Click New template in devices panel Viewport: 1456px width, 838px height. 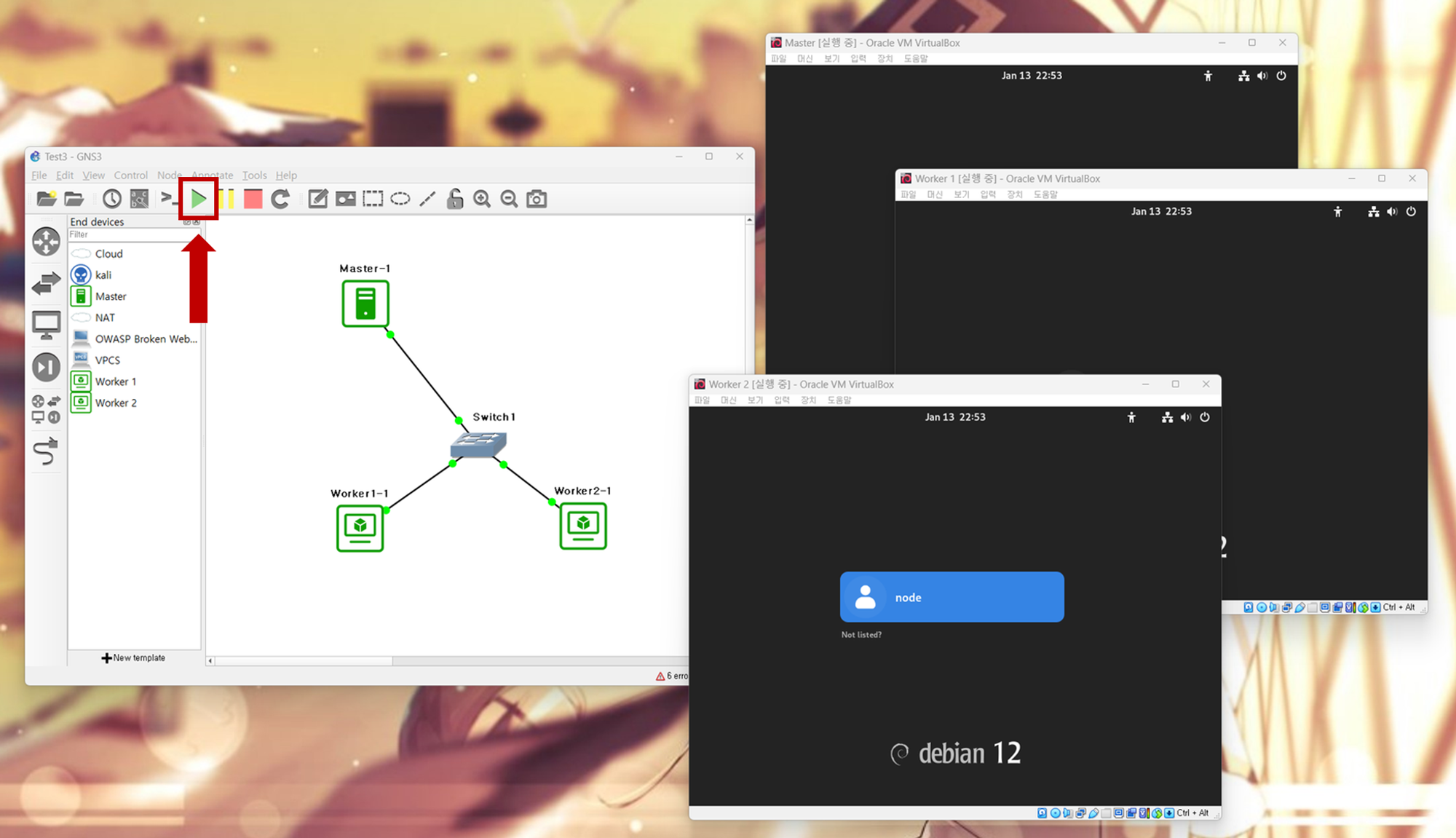pos(134,658)
